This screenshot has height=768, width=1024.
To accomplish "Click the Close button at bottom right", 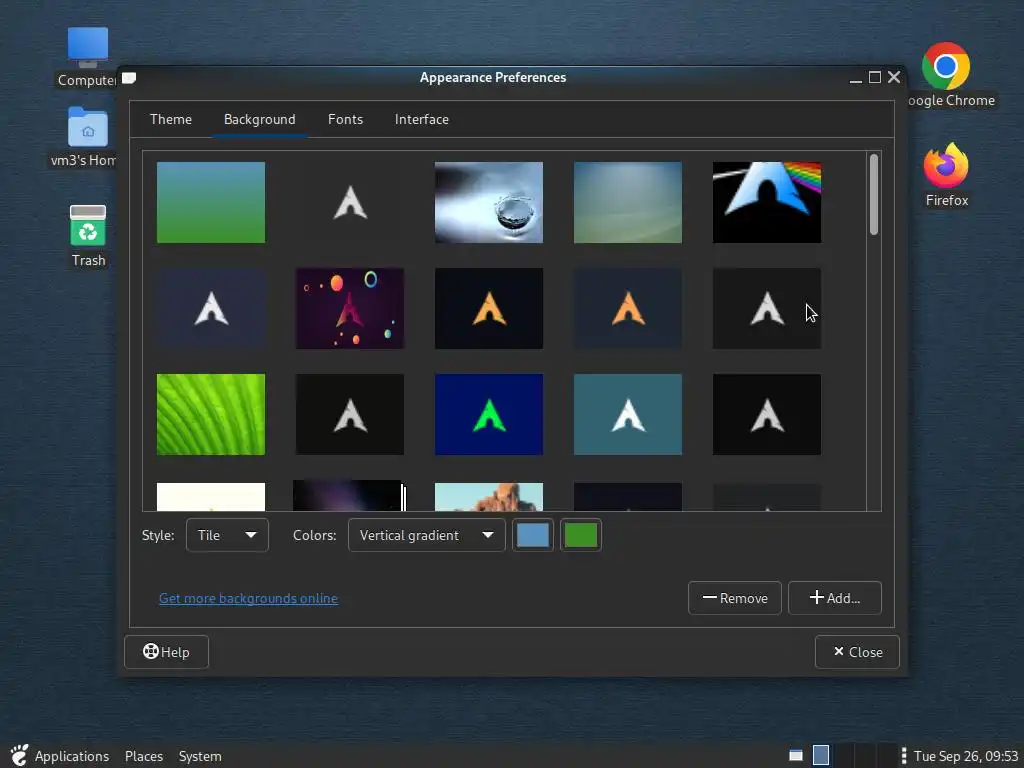I will tap(857, 652).
